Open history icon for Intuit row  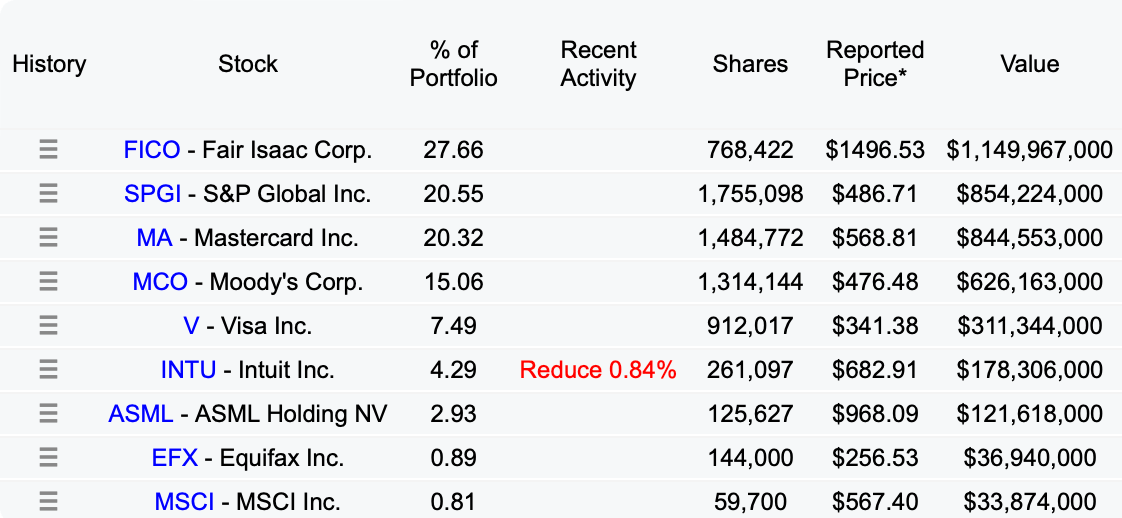point(48,370)
